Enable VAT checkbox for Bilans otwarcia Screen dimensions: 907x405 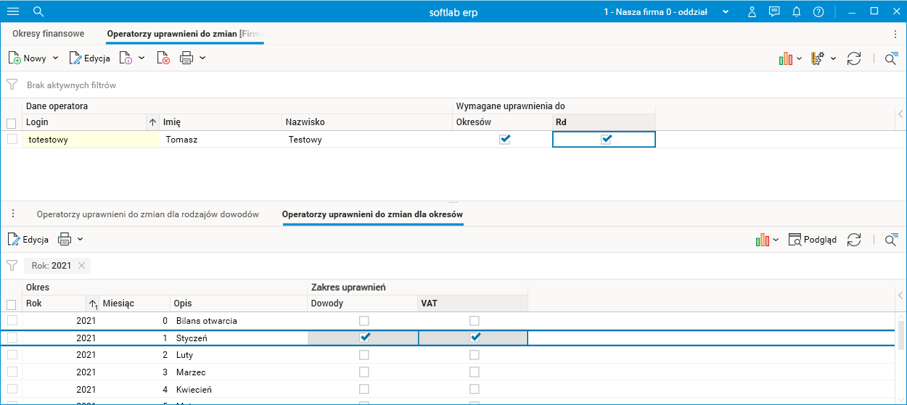click(474, 321)
